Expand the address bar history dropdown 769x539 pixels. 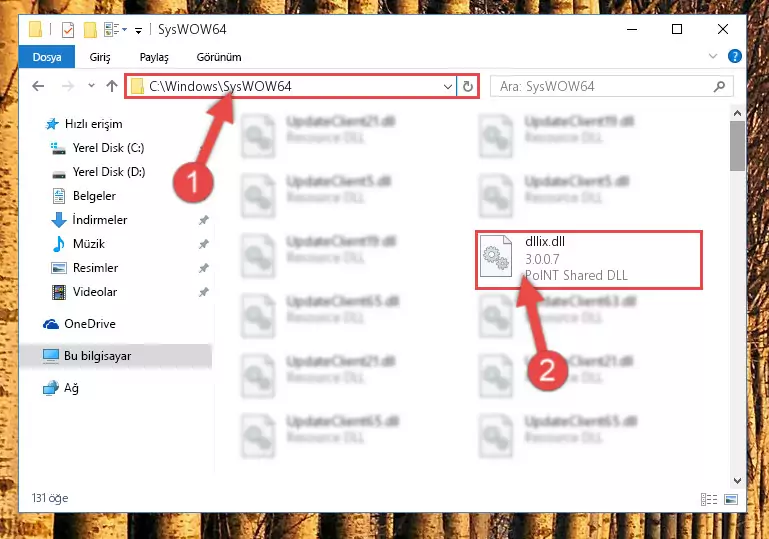point(447,87)
